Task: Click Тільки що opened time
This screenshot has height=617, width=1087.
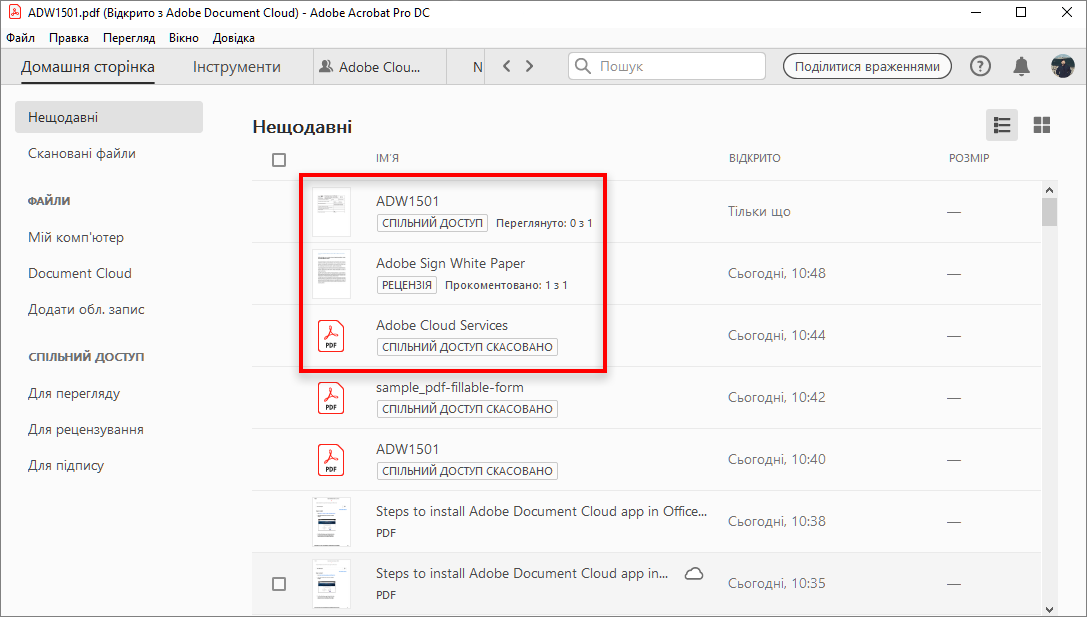Action: 759,211
